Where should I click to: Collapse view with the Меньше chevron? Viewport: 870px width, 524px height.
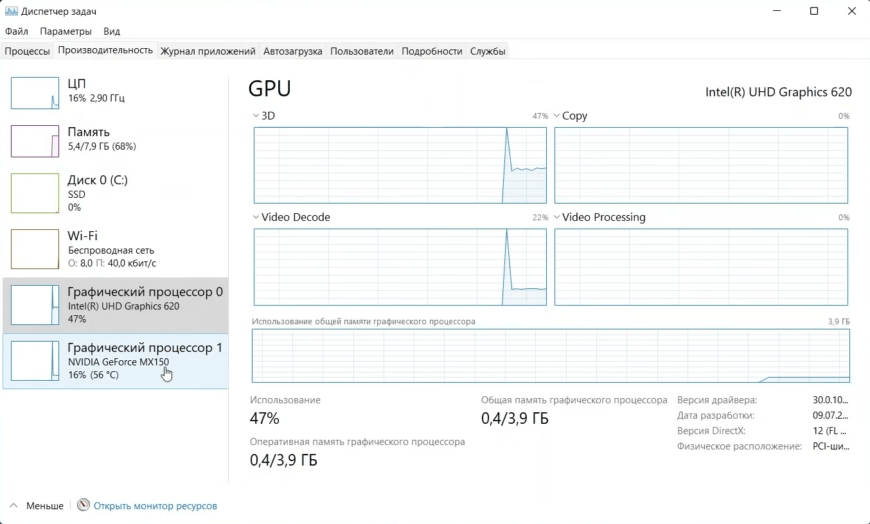point(14,506)
